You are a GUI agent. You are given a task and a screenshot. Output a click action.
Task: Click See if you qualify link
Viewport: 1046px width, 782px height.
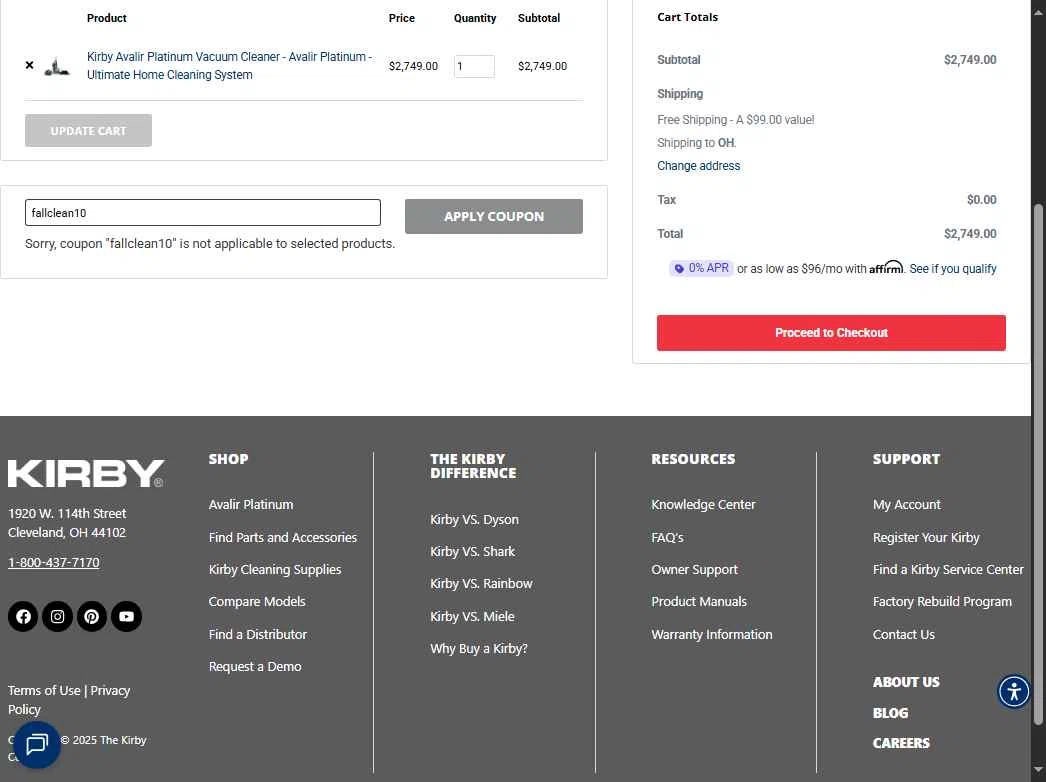[953, 268]
